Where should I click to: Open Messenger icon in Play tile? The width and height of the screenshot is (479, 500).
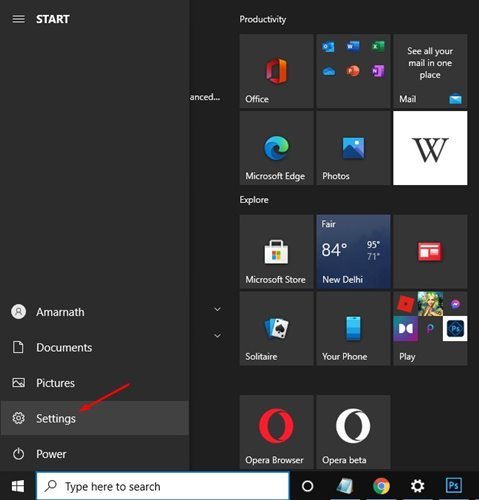pos(455,304)
